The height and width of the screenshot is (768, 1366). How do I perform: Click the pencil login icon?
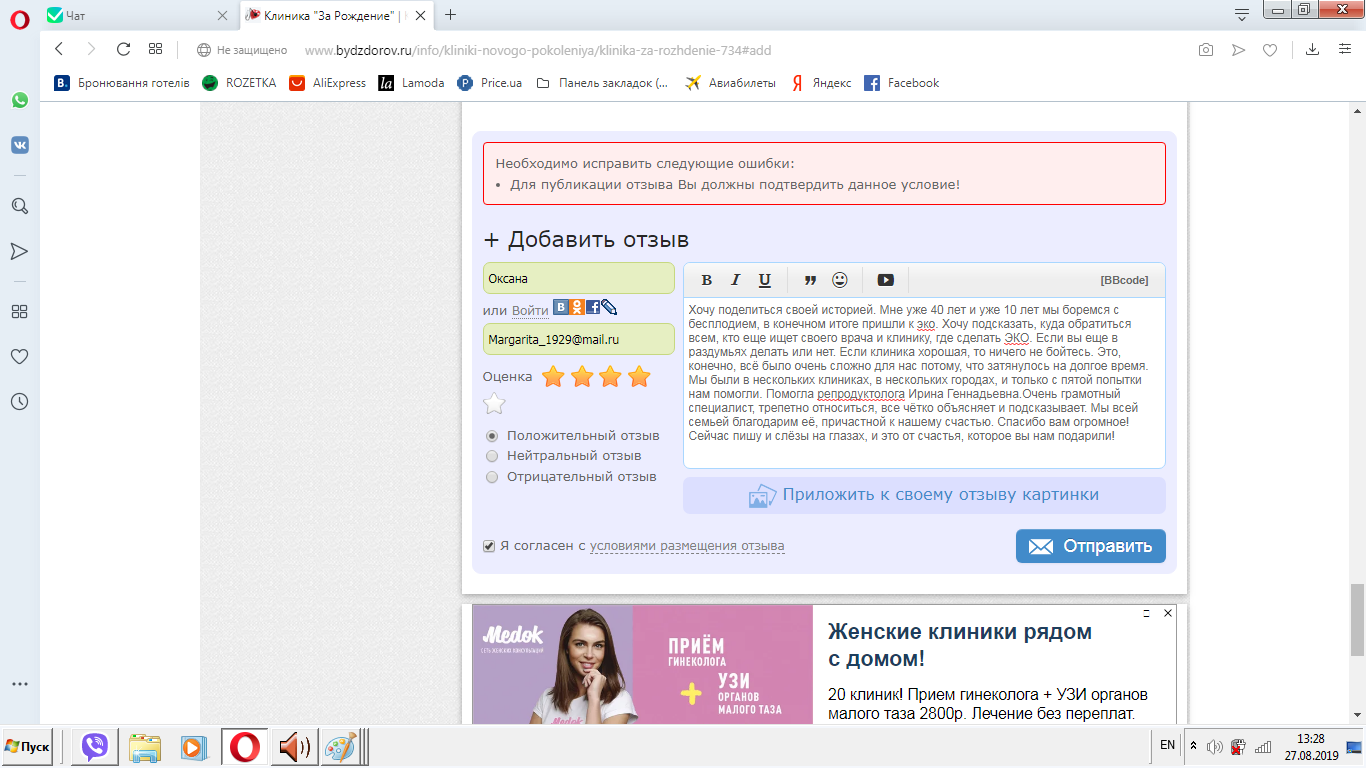(x=609, y=308)
